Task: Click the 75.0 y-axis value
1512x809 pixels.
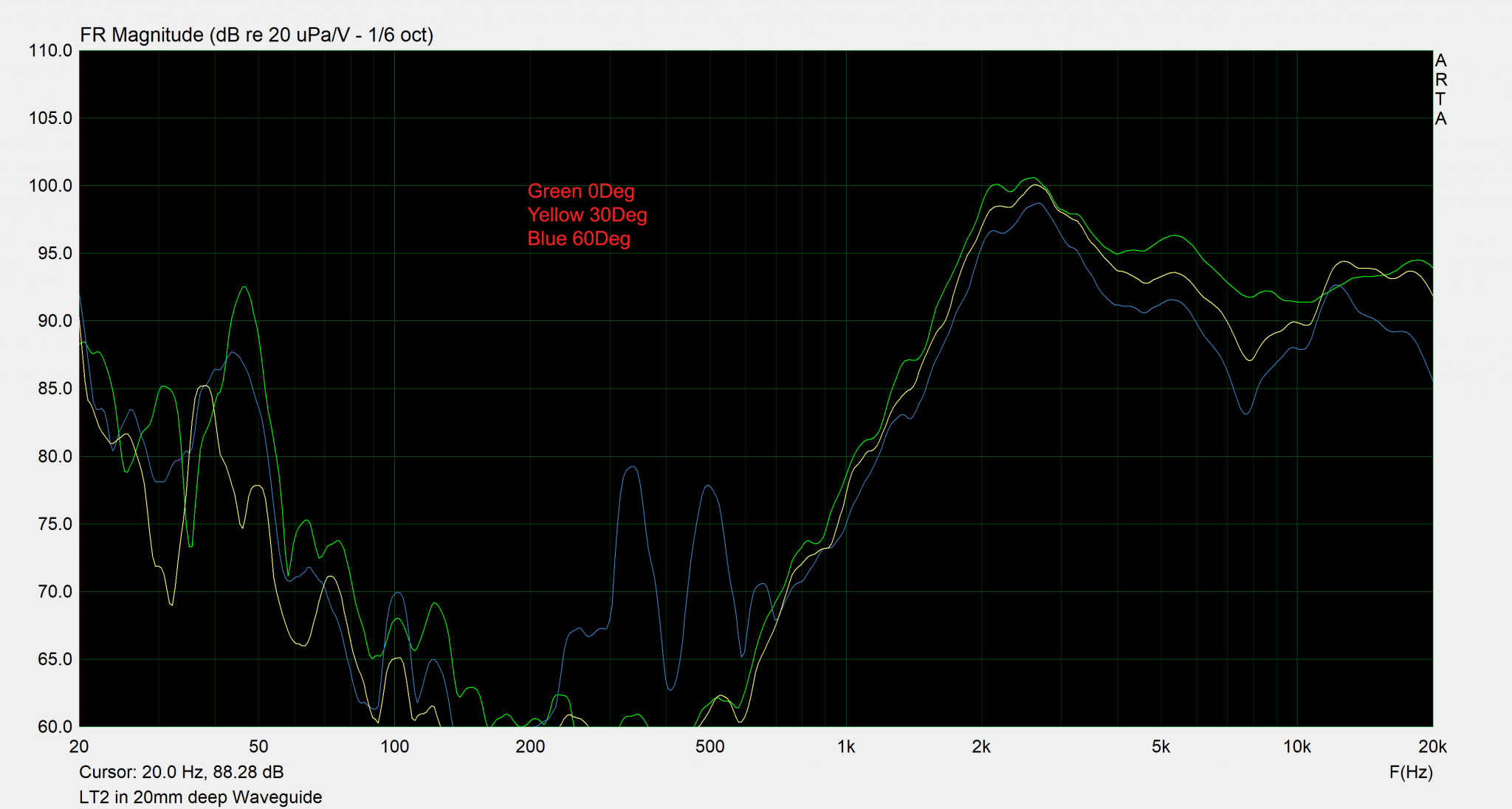Action: [55, 524]
